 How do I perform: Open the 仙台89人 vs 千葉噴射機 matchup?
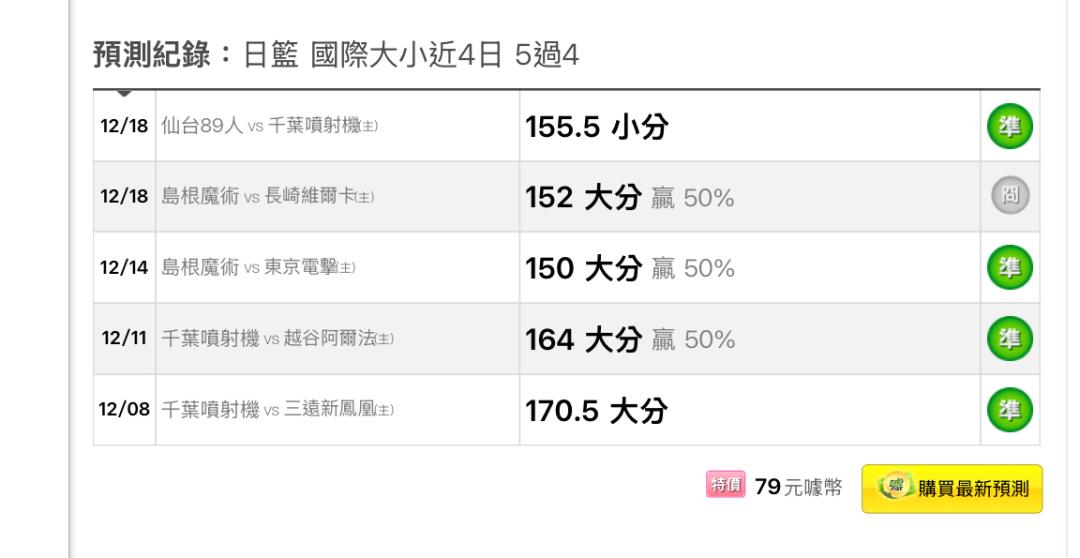coord(269,126)
